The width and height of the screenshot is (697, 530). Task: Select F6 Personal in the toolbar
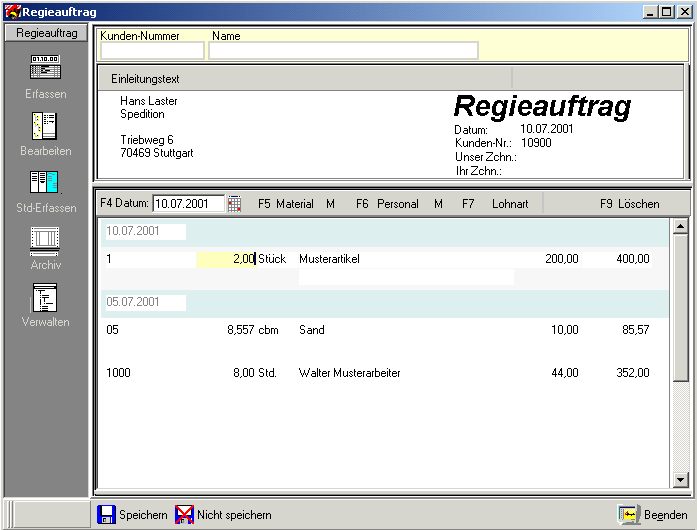point(387,204)
